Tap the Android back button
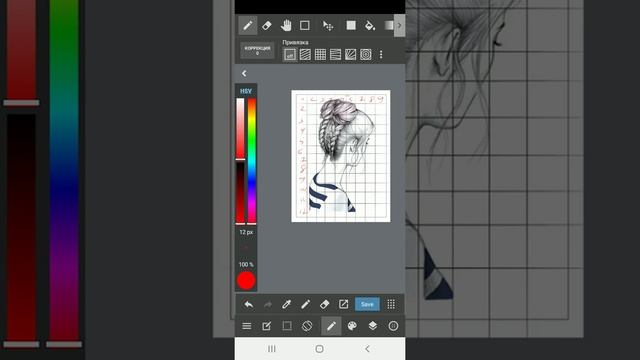This screenshot has height=360, width=640. point(367,349)
